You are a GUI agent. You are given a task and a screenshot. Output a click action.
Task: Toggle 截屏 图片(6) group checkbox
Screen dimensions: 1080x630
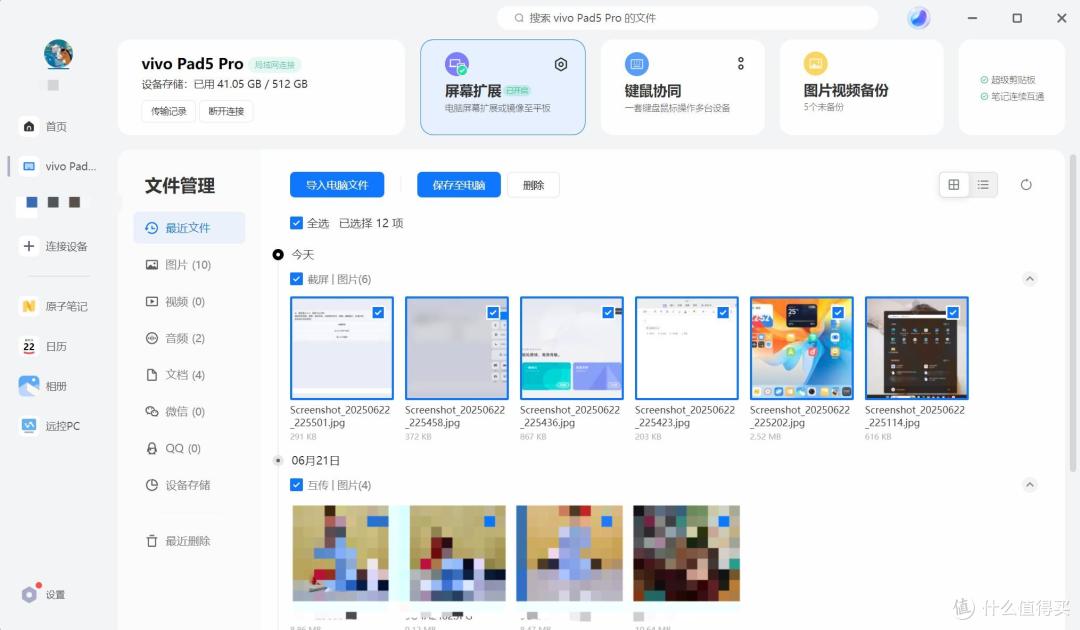click(x=296, y=279)
